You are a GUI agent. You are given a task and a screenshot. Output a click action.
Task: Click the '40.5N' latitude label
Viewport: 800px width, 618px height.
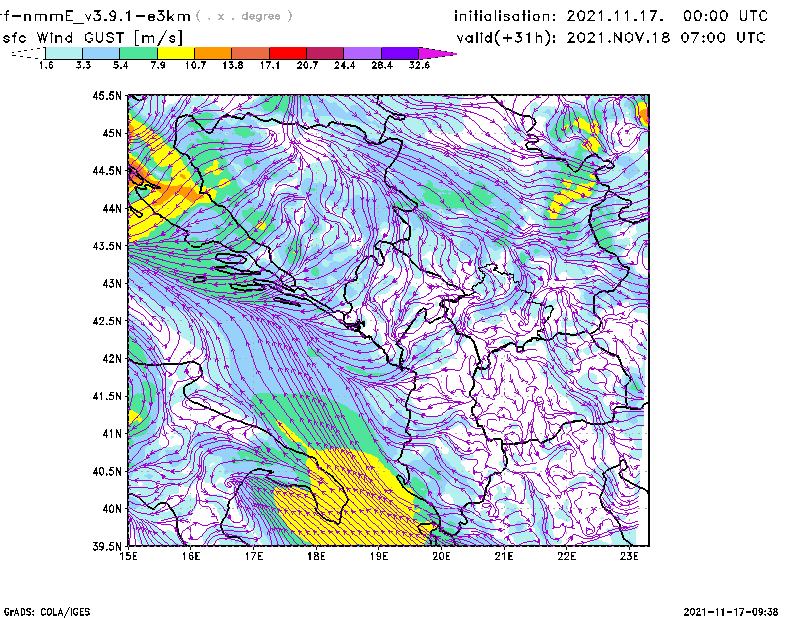(x=107, y=472)
